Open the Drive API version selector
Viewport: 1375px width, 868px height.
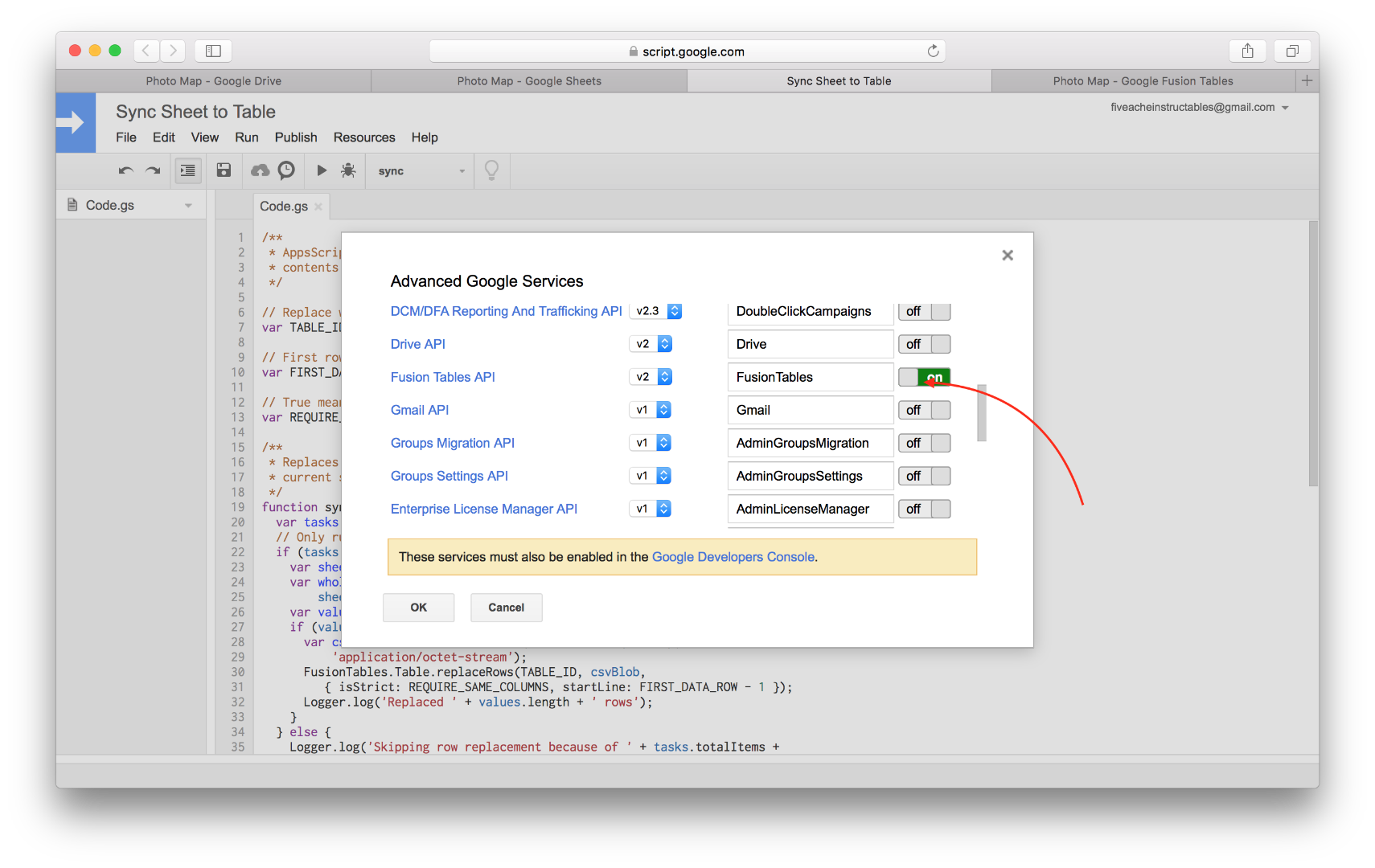point(663,343)
